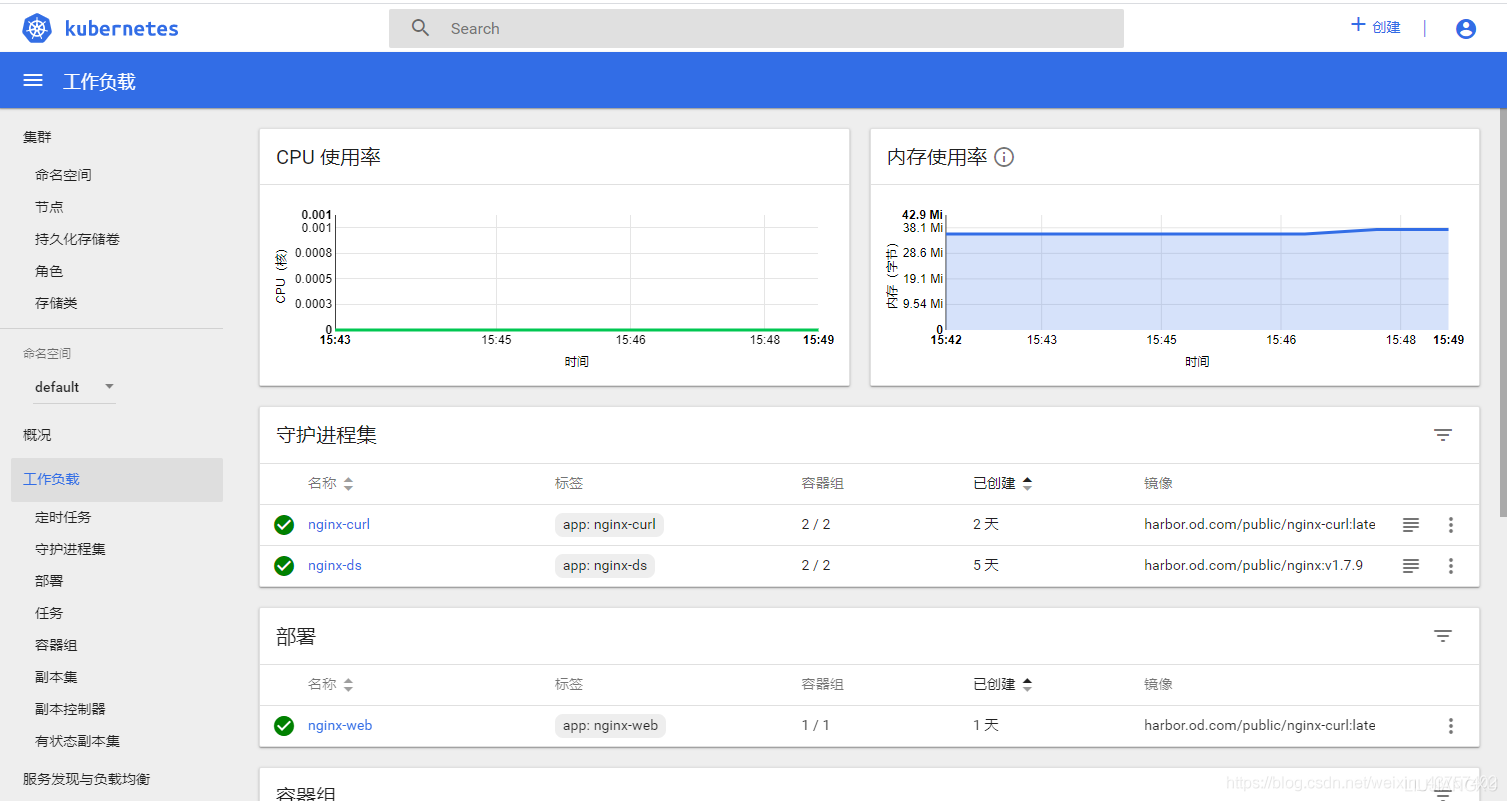This screenshot has width=1507, height=801.
Task: Open more actions menu for nginx-web
Action: coord(1451,726)
